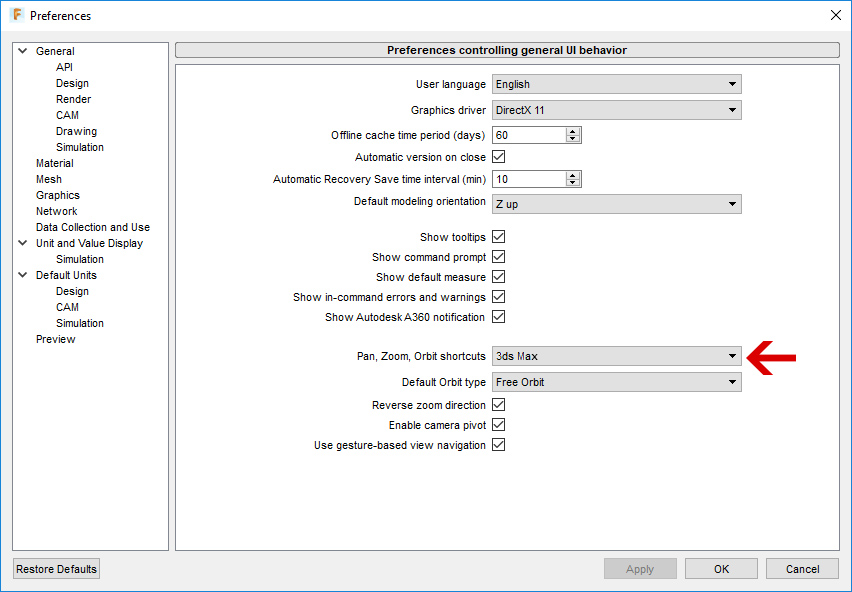Confirm preferences with OK

coord(721,569)
